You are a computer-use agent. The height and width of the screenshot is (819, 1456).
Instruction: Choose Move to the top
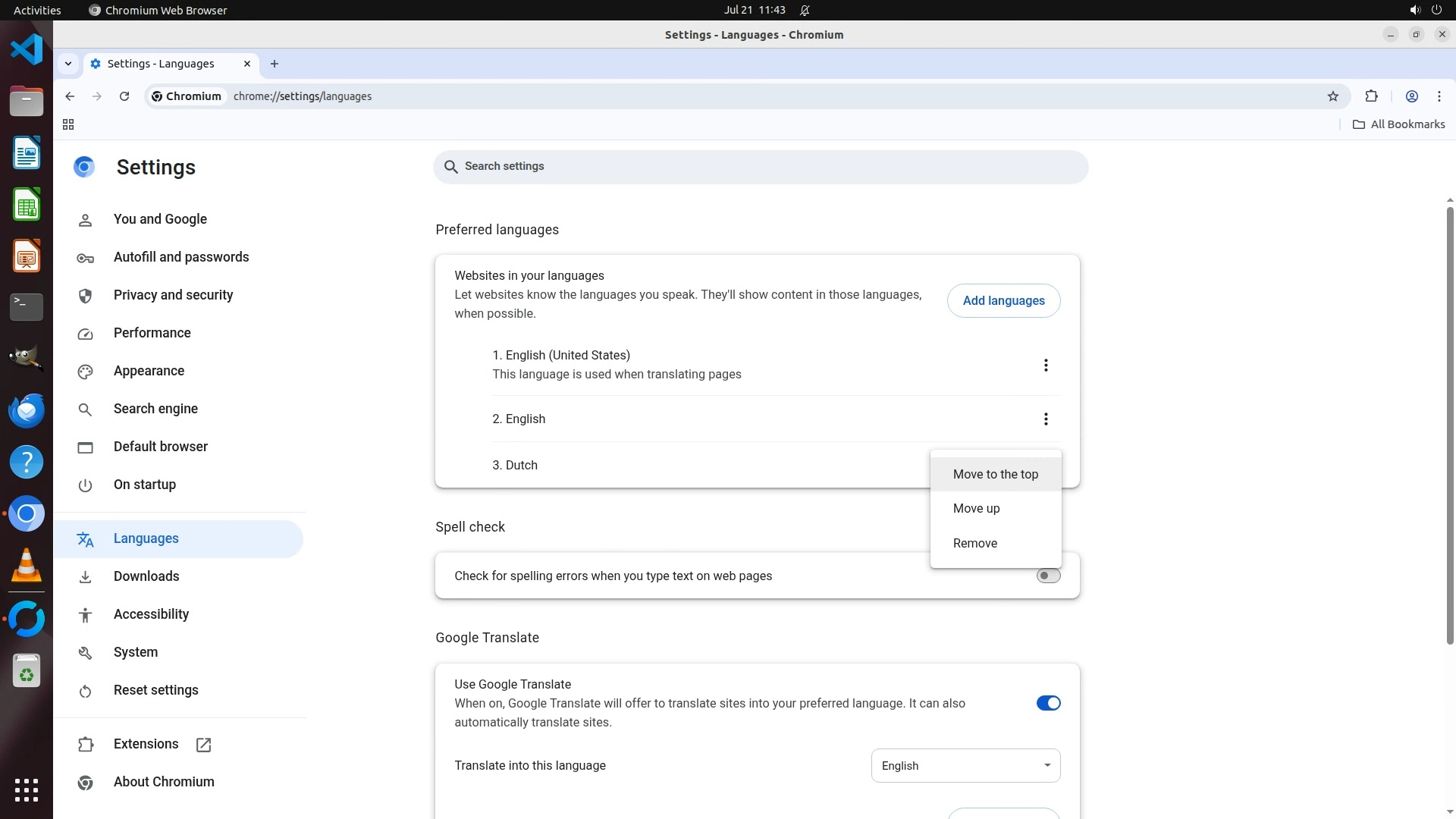pos(995,474)
